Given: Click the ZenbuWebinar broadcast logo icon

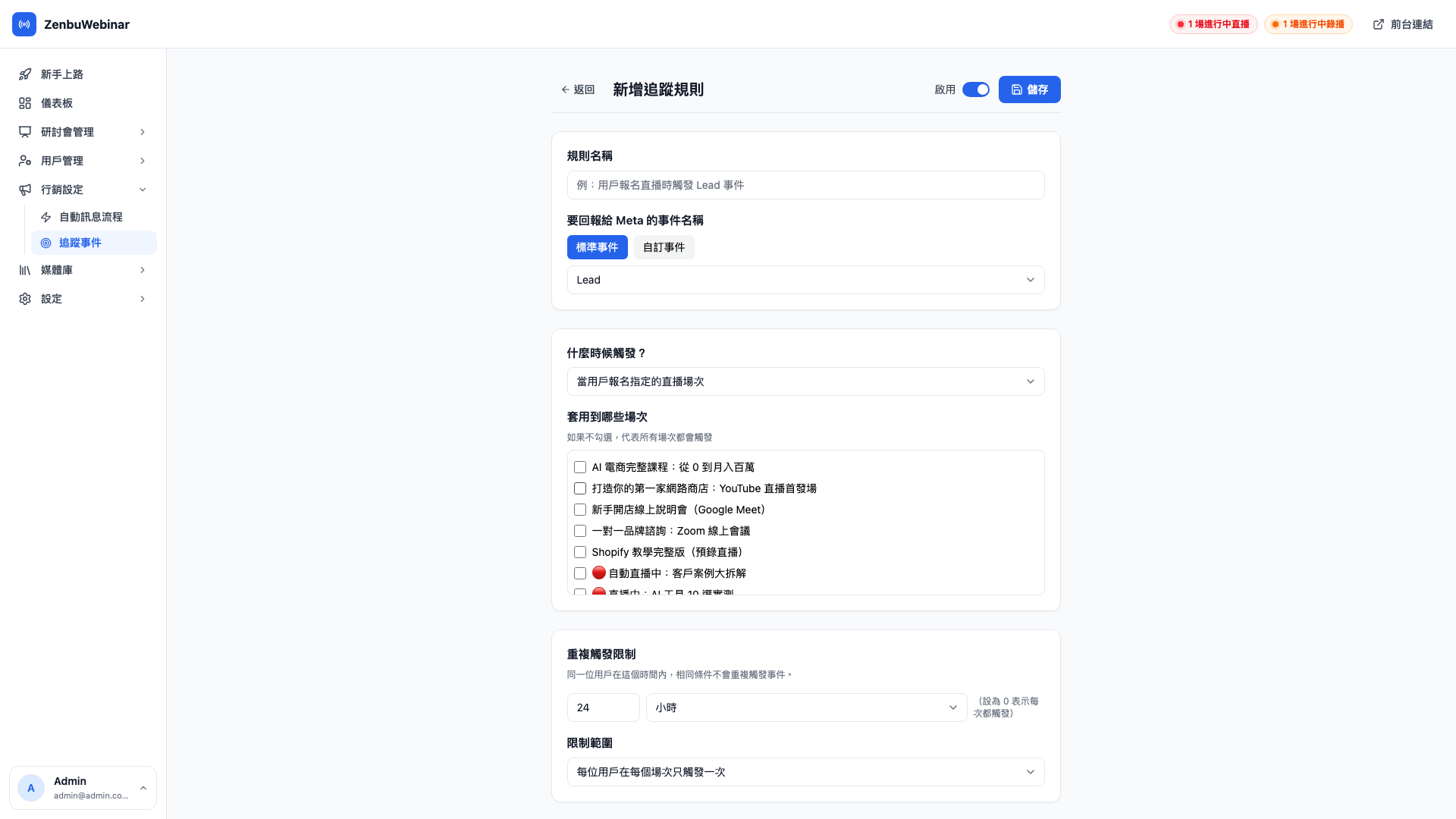Looking at the screenshot, I should (x=24, y=24).
